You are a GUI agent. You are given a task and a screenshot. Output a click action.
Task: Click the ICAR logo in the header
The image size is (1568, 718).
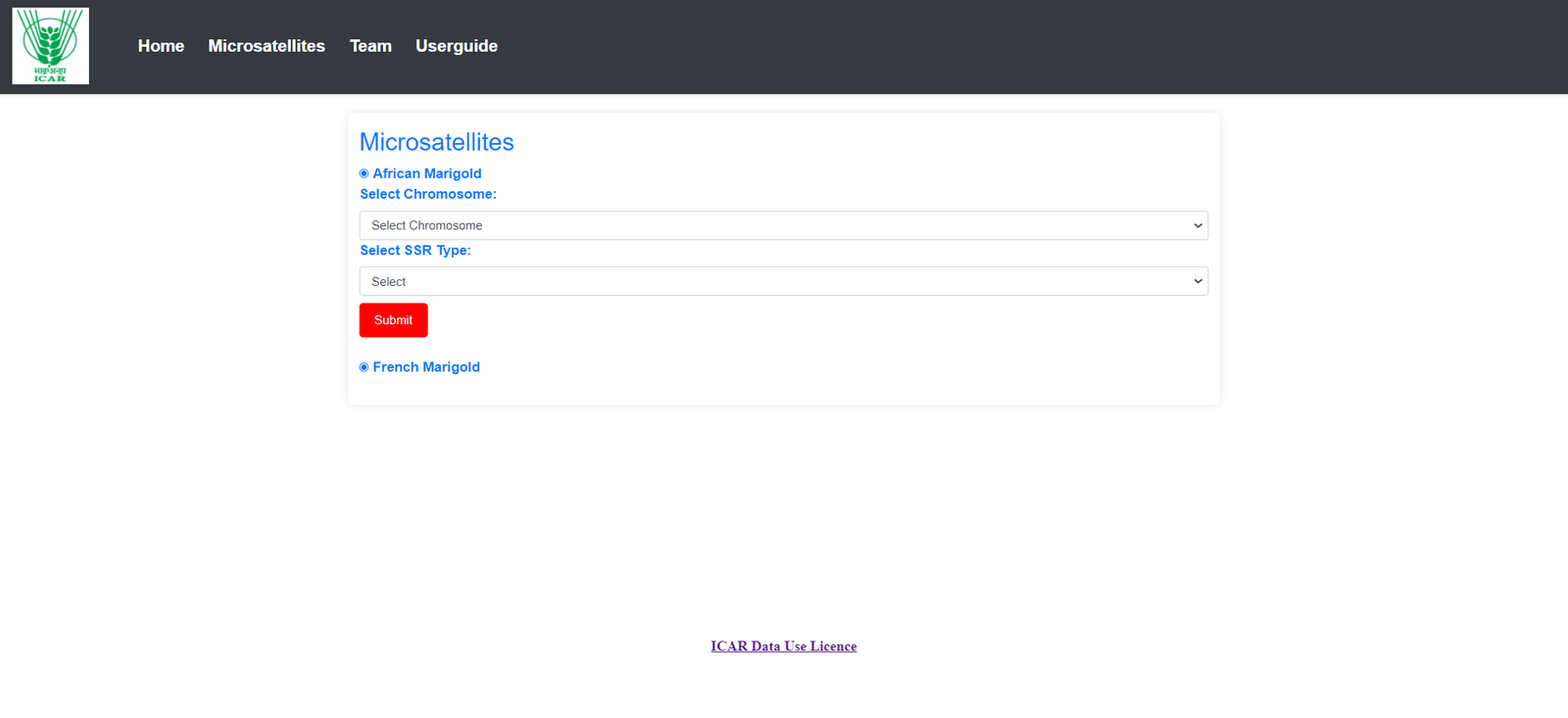click(x=50, y=46)
